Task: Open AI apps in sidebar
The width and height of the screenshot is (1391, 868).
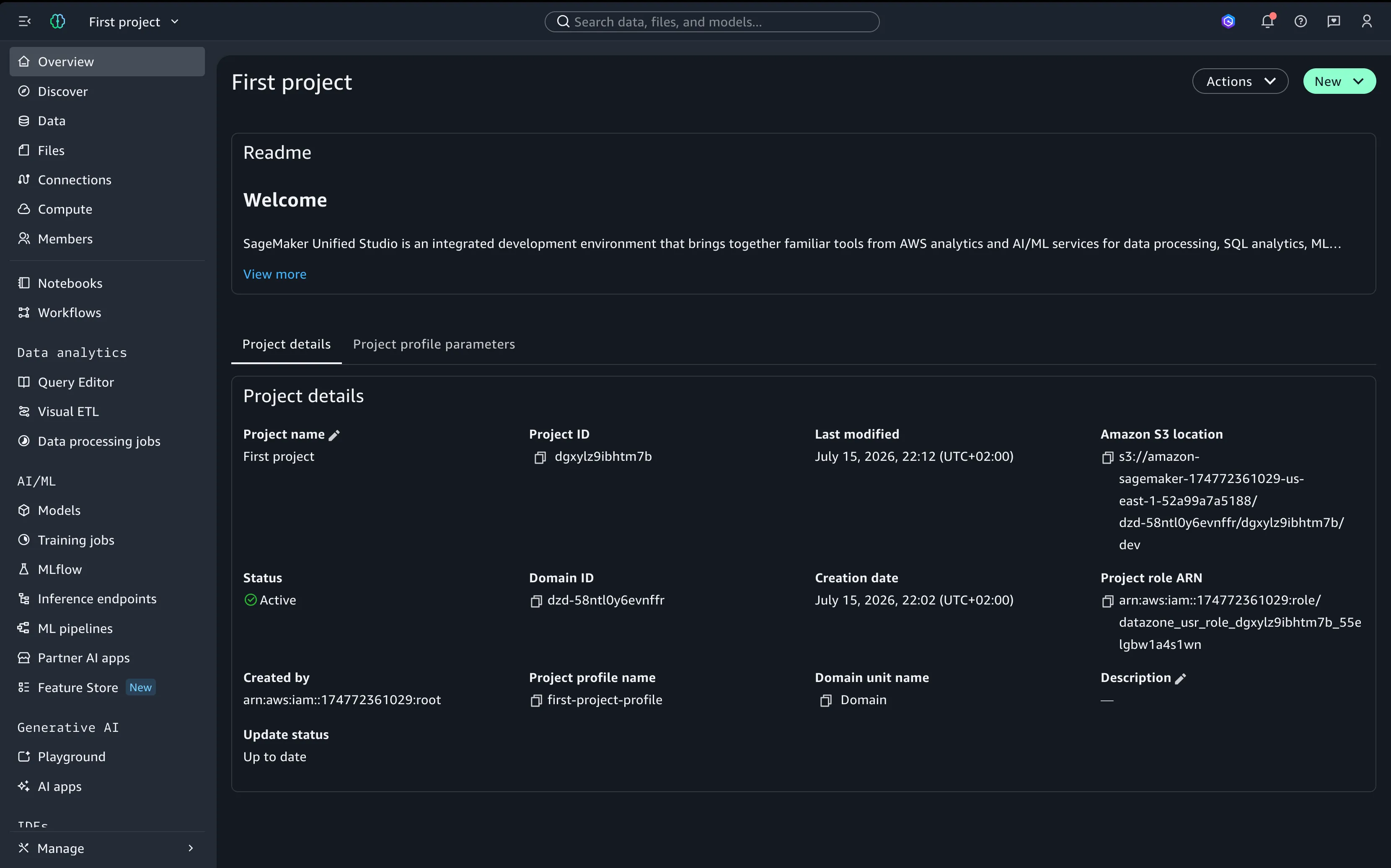Action: coord(107,786)
